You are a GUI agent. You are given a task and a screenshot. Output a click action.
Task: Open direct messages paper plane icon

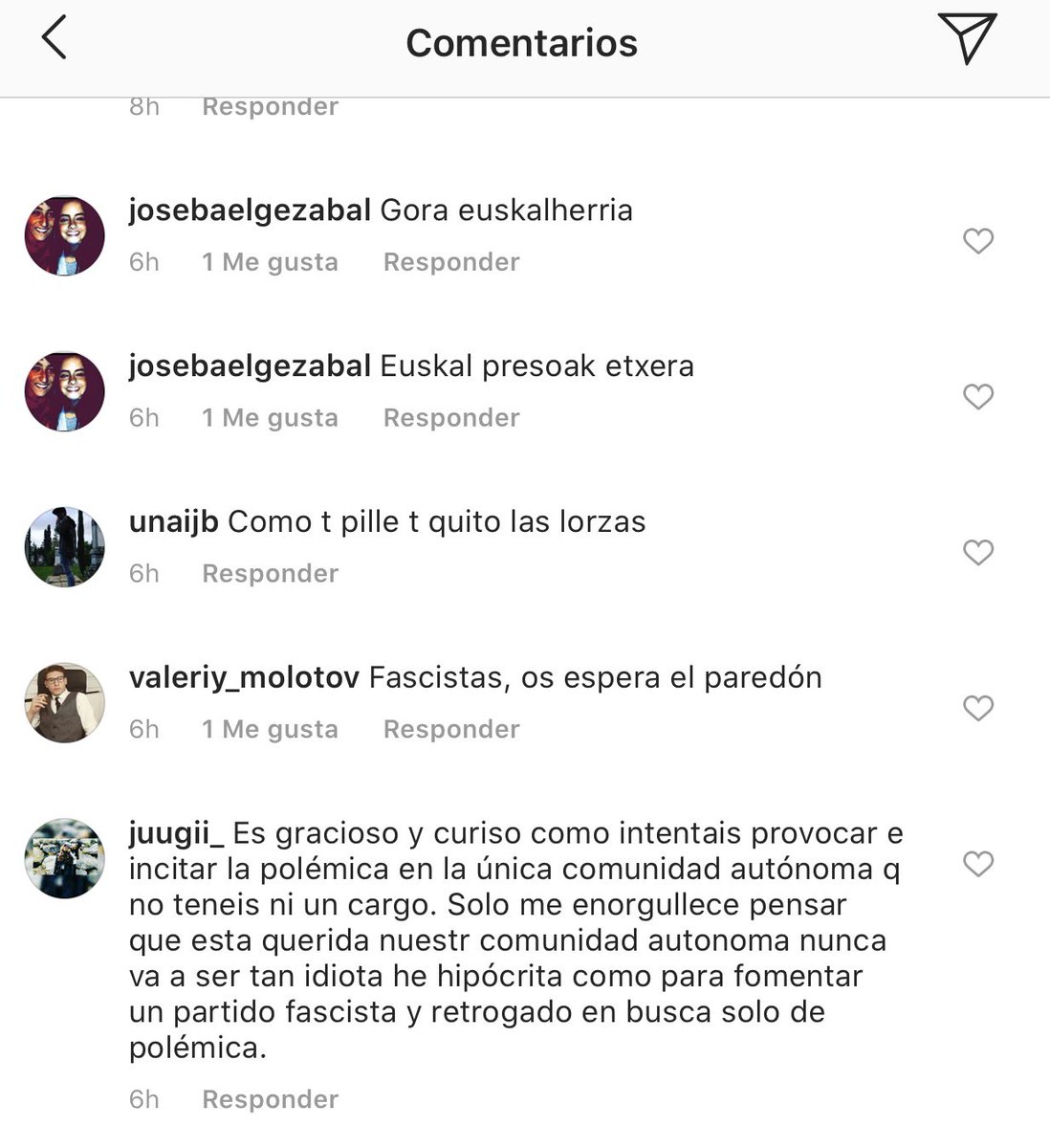967,38
